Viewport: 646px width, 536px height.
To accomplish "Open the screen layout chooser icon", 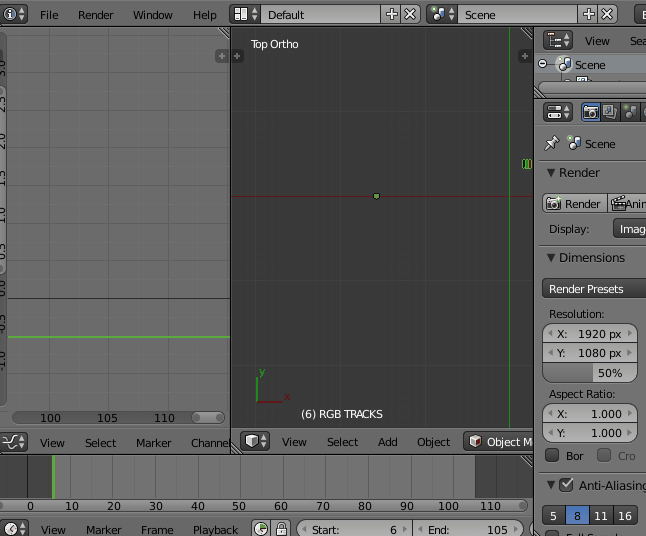I will (246, 14).
